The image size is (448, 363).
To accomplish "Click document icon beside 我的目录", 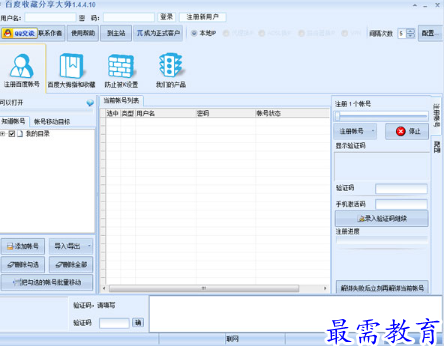I will pyautogui.click(x=20, y=134).
